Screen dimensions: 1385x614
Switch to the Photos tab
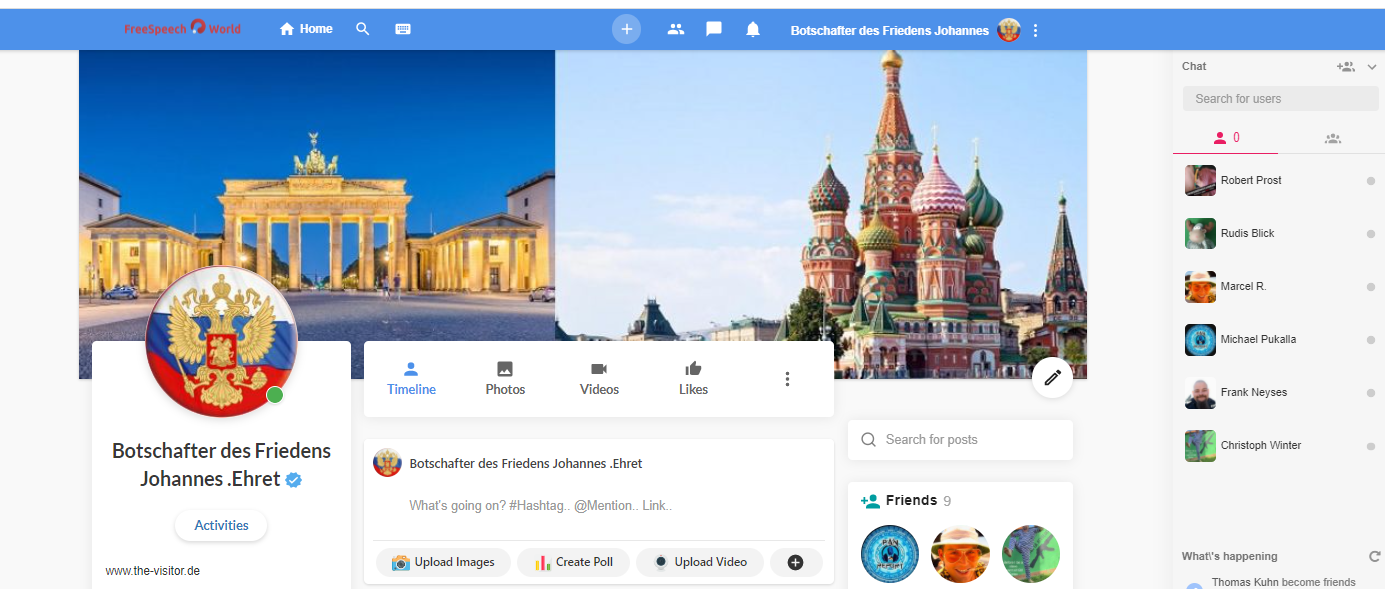click(505, 379)
